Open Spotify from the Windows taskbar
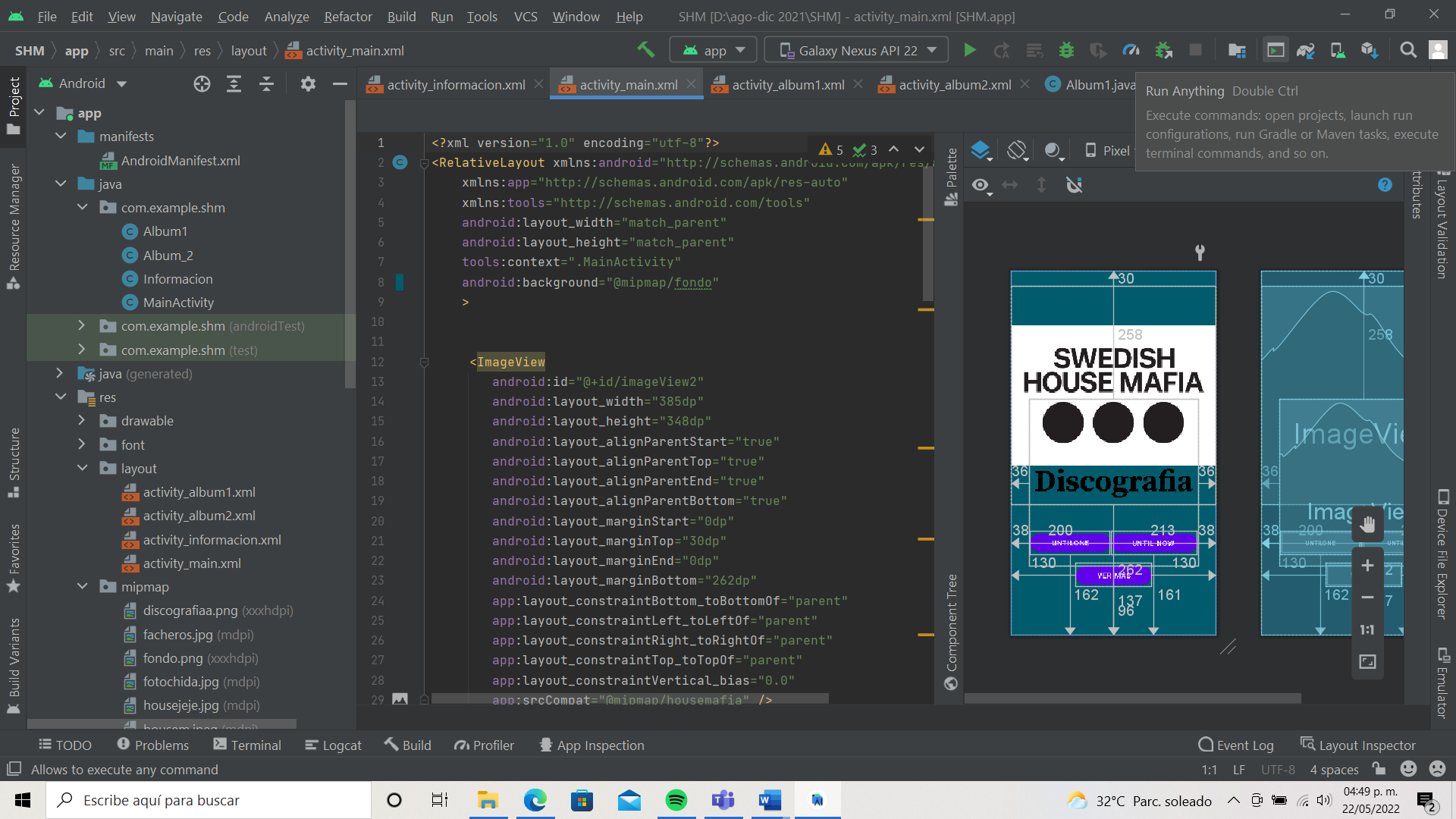 [676, 800]
